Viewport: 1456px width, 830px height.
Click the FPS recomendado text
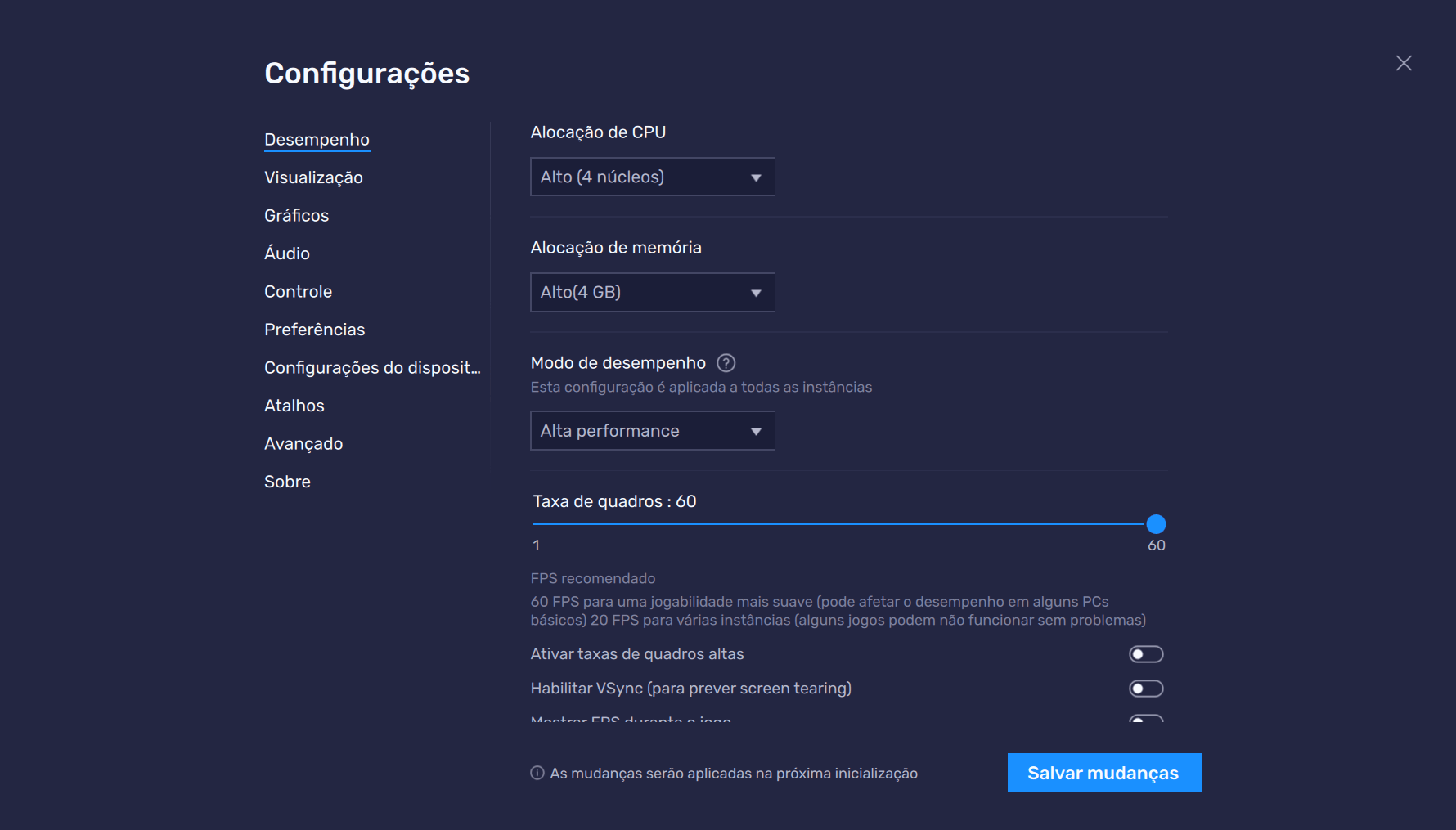(x=593, y=578)
